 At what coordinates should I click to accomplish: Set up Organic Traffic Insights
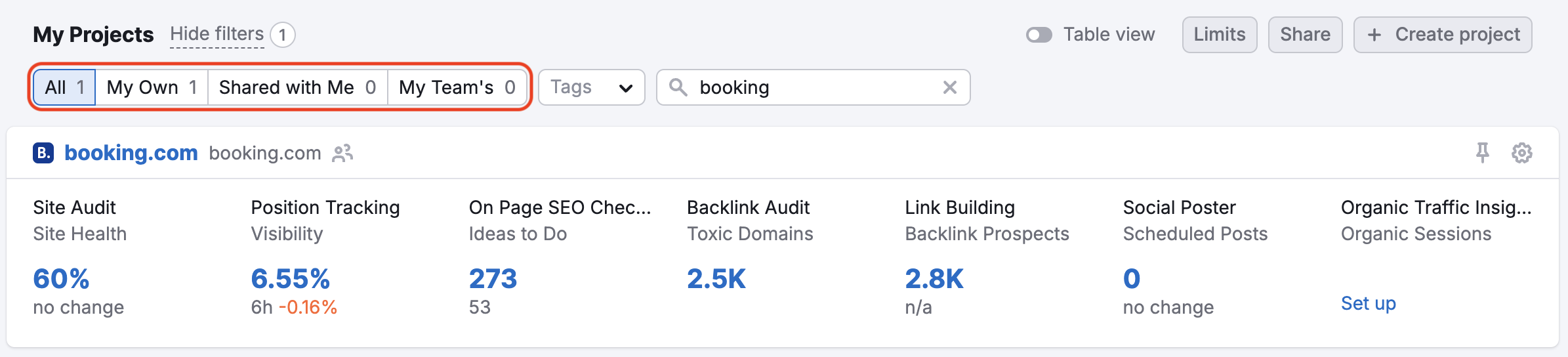click(x=1369, y=303)
